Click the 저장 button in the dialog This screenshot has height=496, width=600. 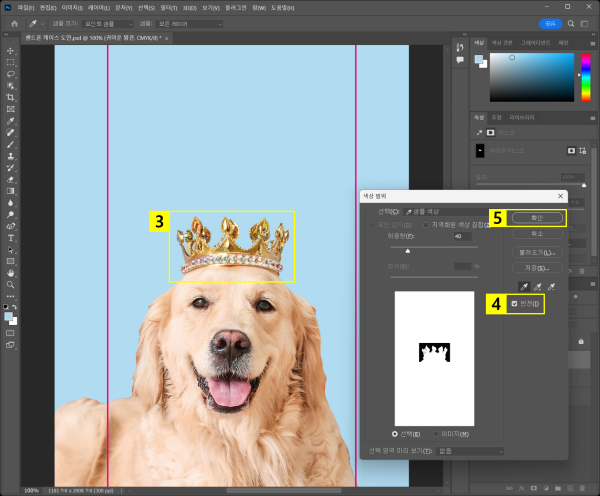tap(537, 268)
